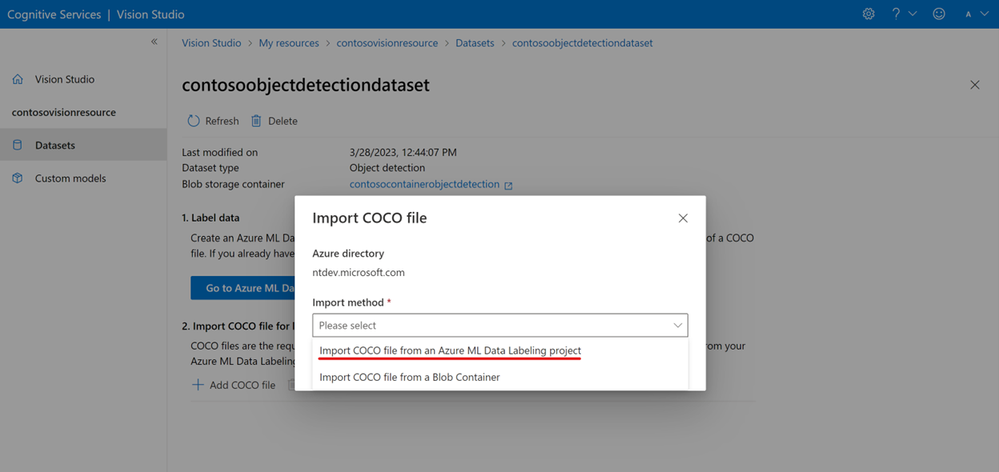The width and height of the screenshot is (999, 472).
Task: Click the 1. Label data heading
Action: 211,217
